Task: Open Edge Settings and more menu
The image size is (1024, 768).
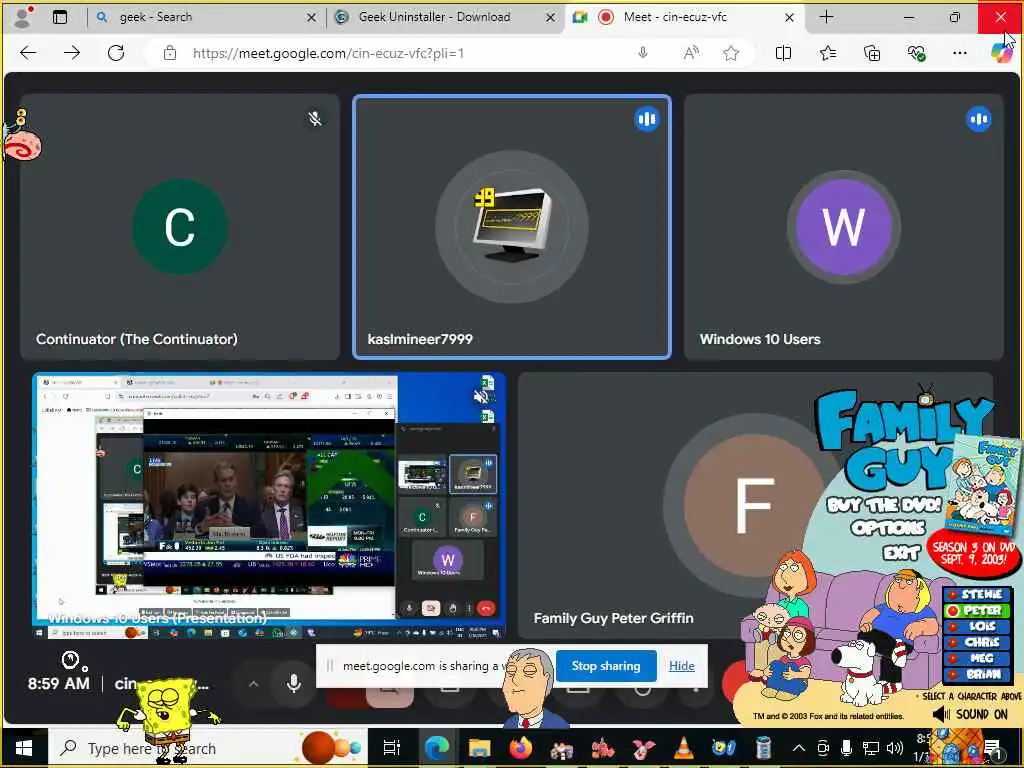Action: pyautogui.click(x=959, y=53)
